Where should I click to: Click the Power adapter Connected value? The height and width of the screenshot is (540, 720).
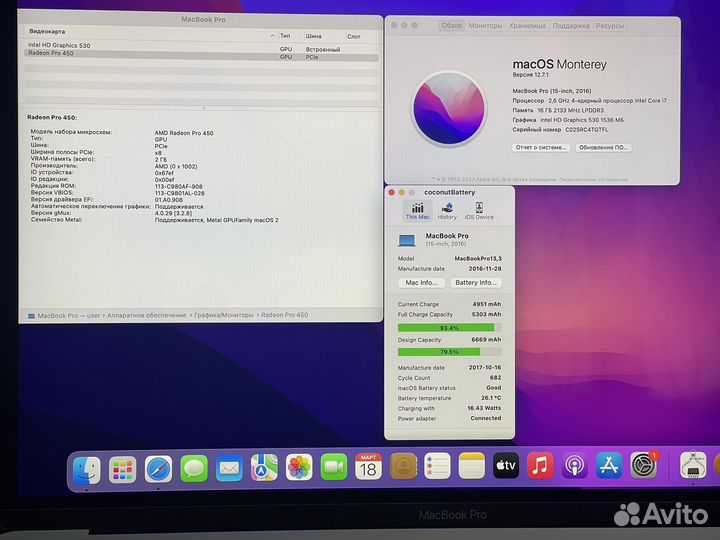click(x=486, y=418)
